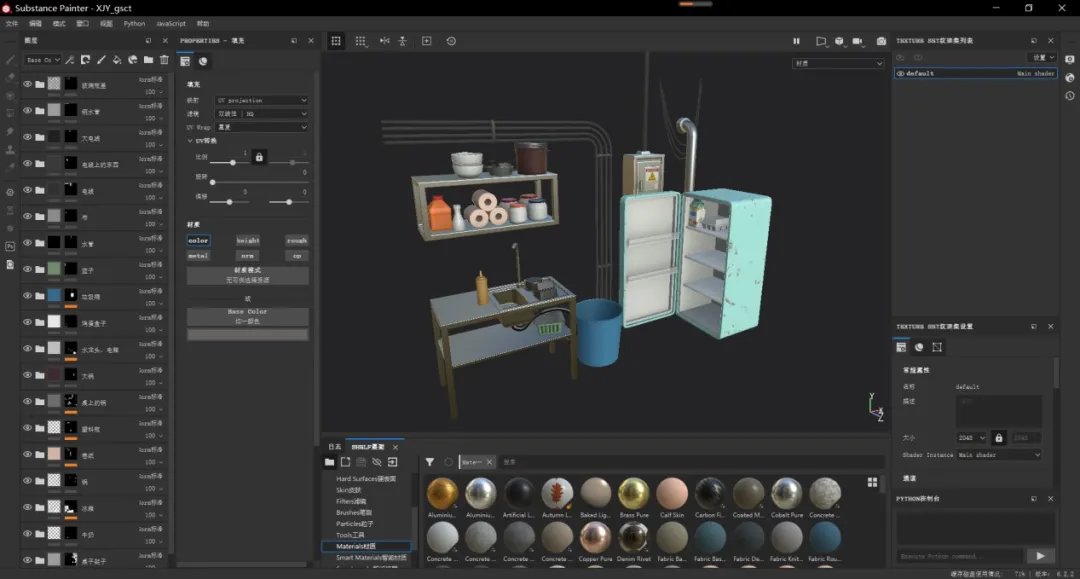Viewport: 1080px width, 579px height.
Task: Click the Base Color uniform color button
Action: pyautogui.click(x=247, y=315)
